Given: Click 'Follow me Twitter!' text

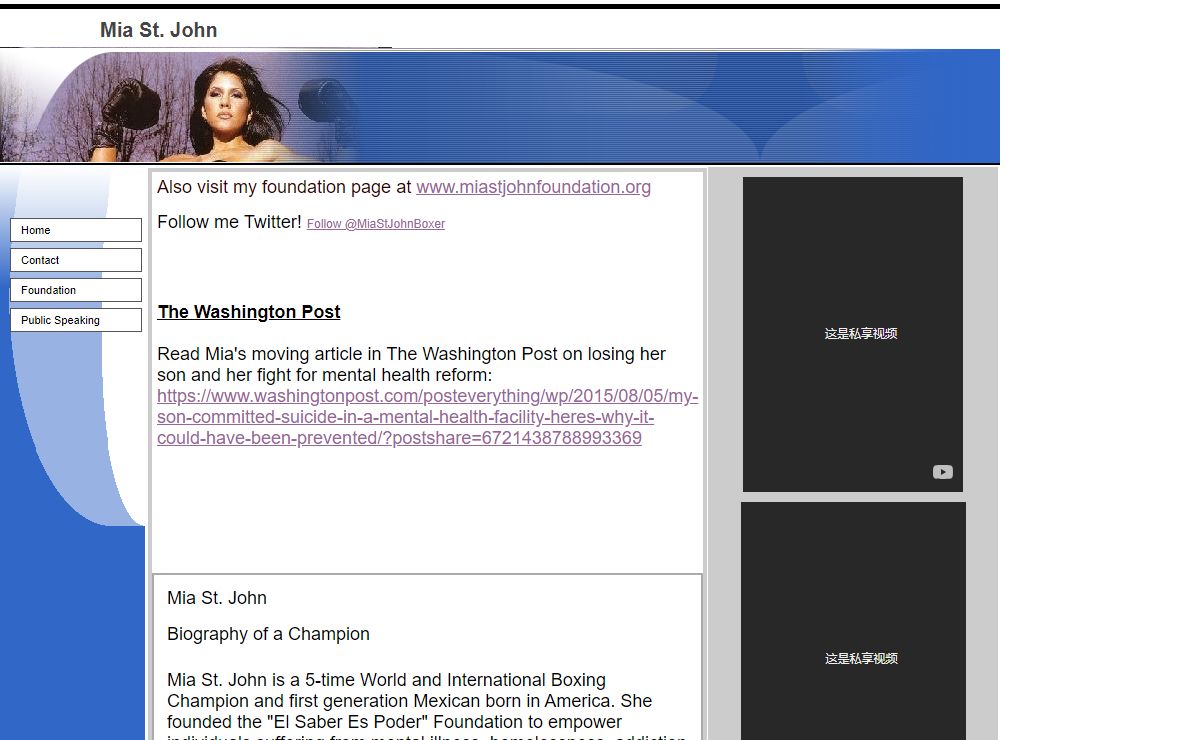Looking at the screenshot, I should [x=229, y=222].
